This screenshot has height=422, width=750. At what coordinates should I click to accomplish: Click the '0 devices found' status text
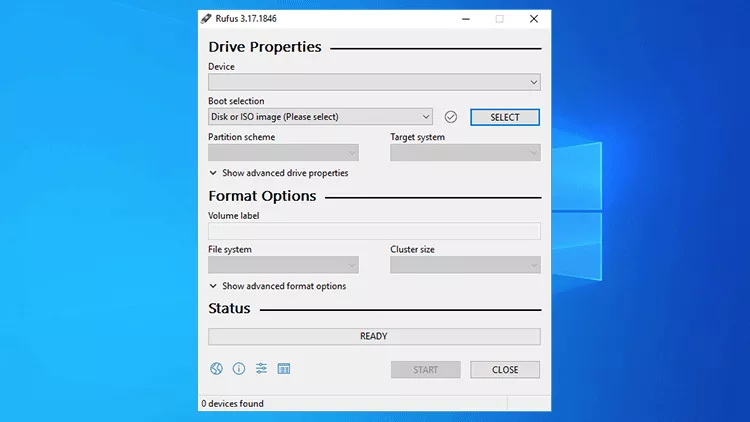click(x=232, y=403)
